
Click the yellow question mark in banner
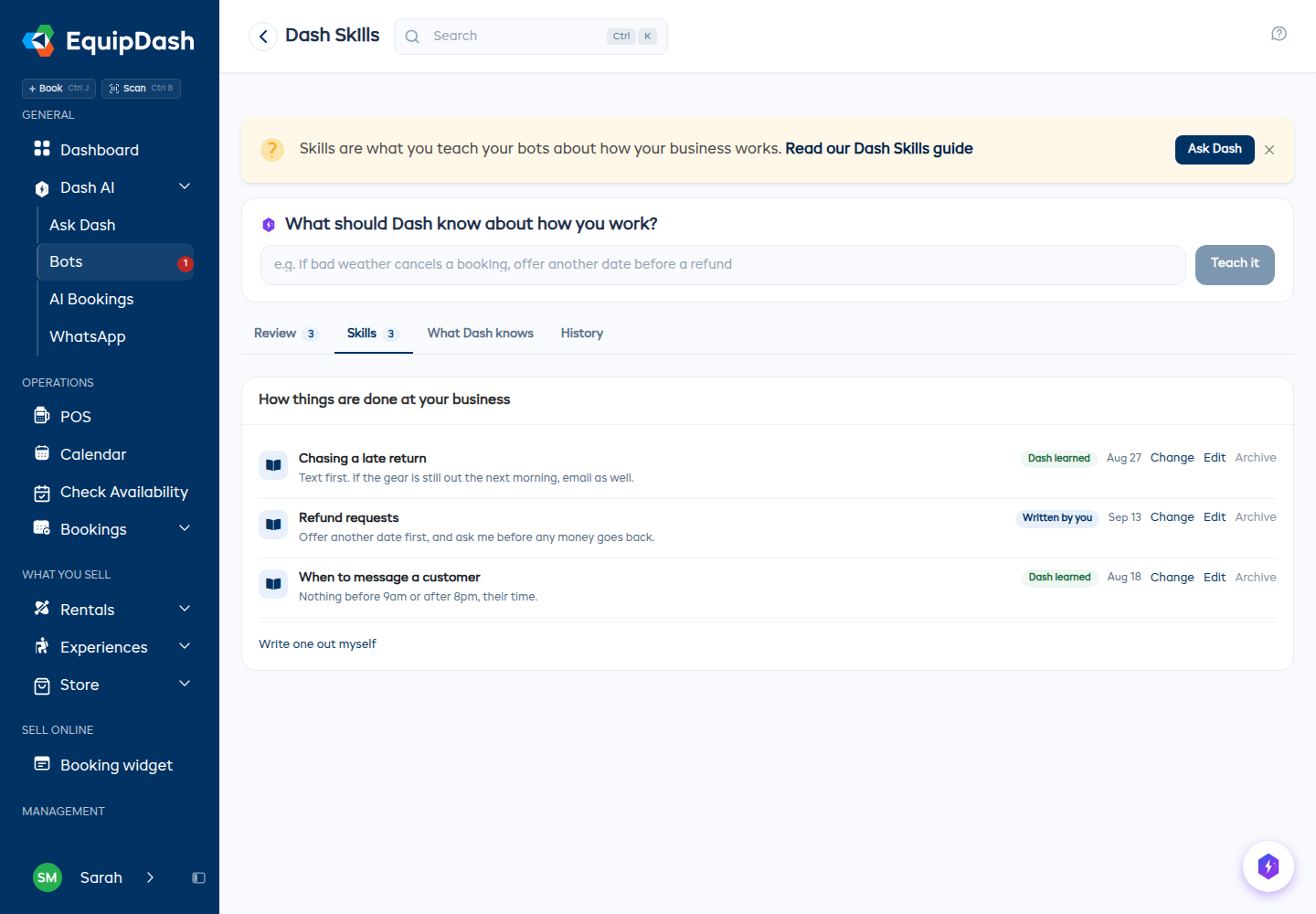[x=272, y=149]
